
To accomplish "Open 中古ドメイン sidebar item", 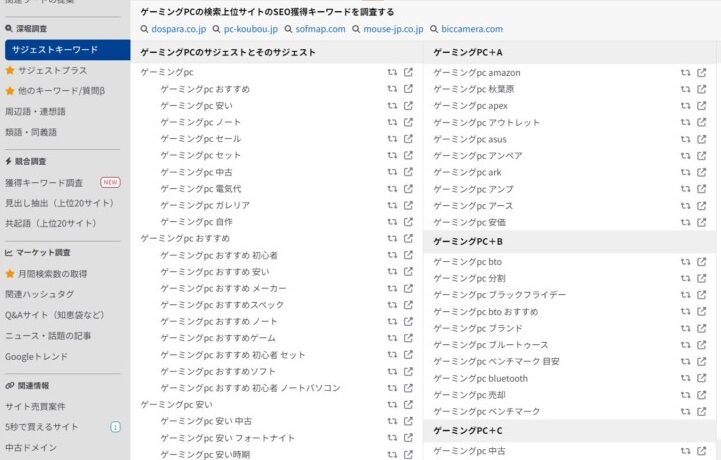I will pyautogui.click(x=31, y=448).
